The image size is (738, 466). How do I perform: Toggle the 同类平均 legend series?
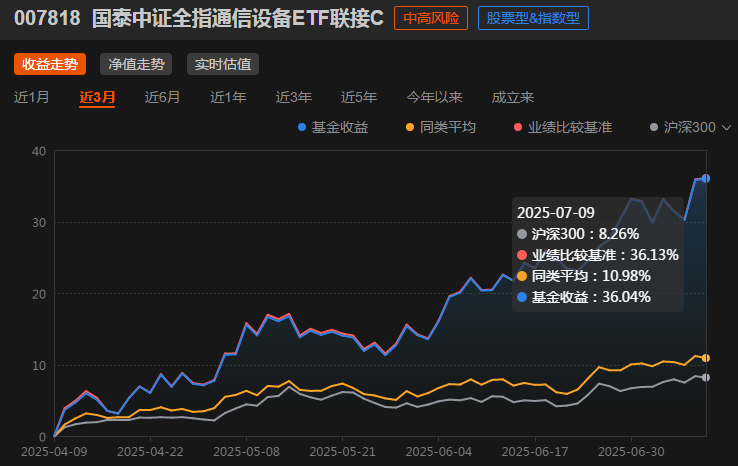click(x=441, y=127)
